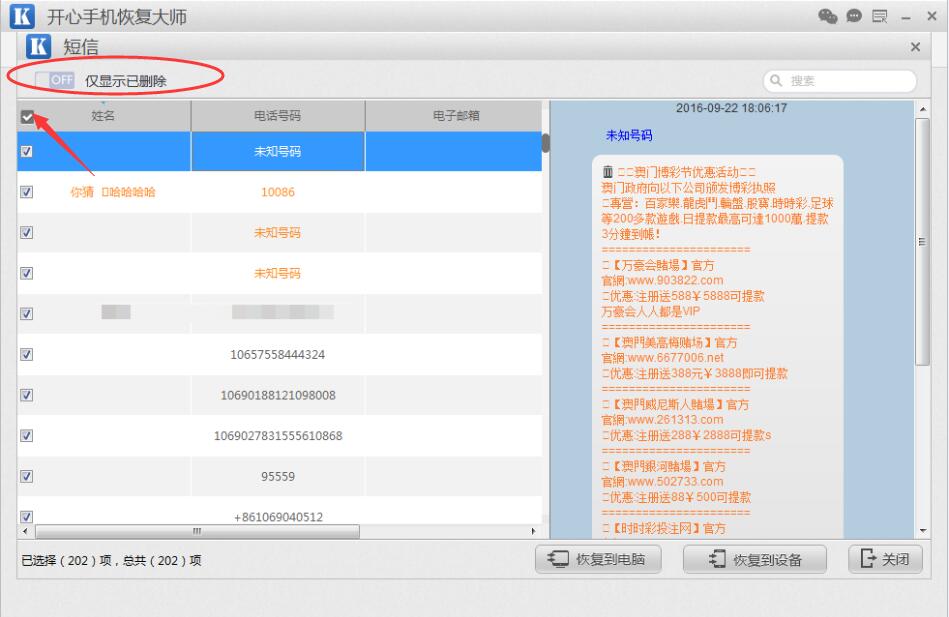Click 未知号码 sender name in message preview
The width and height of the screenshot is (949, 617).
(629, 136)
